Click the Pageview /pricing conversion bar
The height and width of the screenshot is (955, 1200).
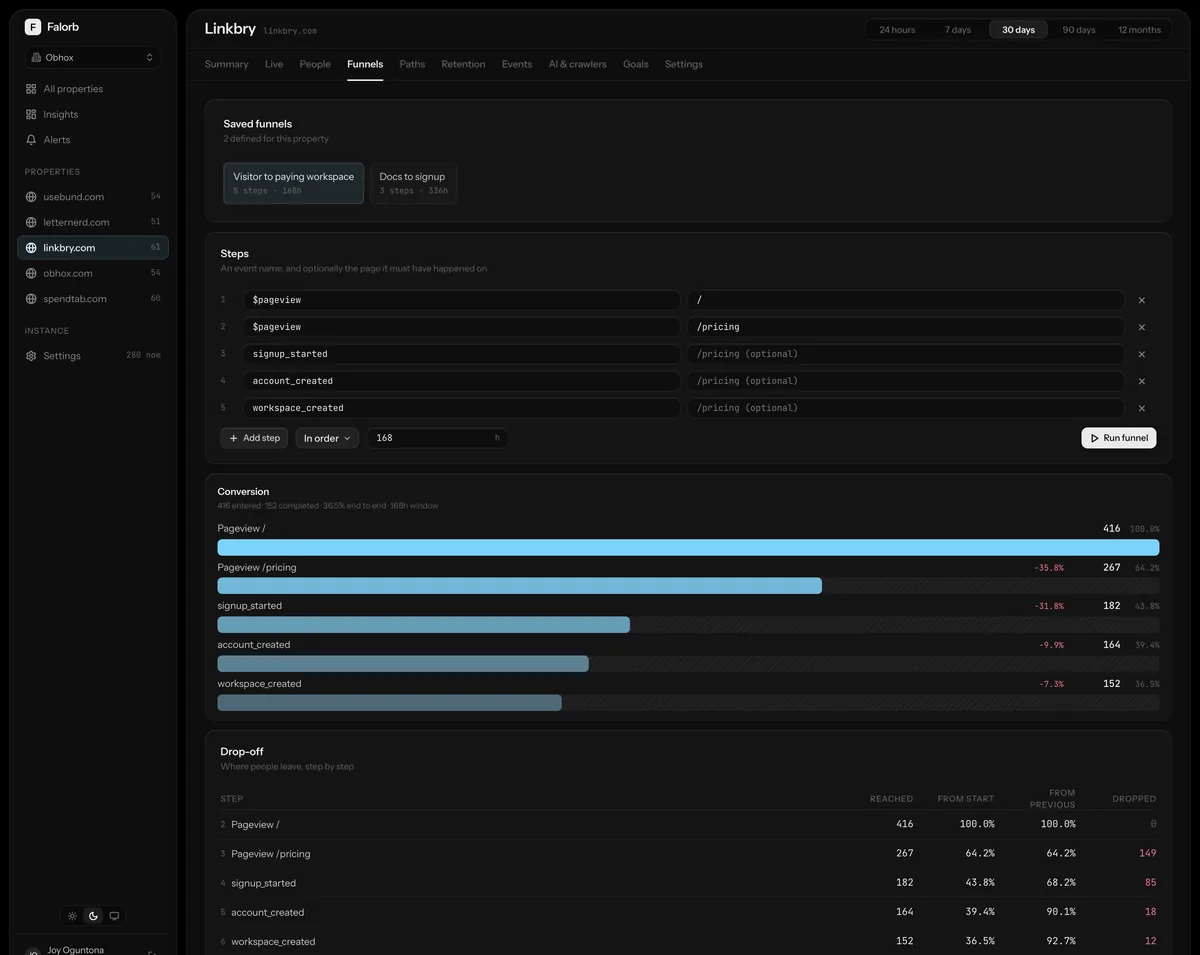(x=520, y=586)
